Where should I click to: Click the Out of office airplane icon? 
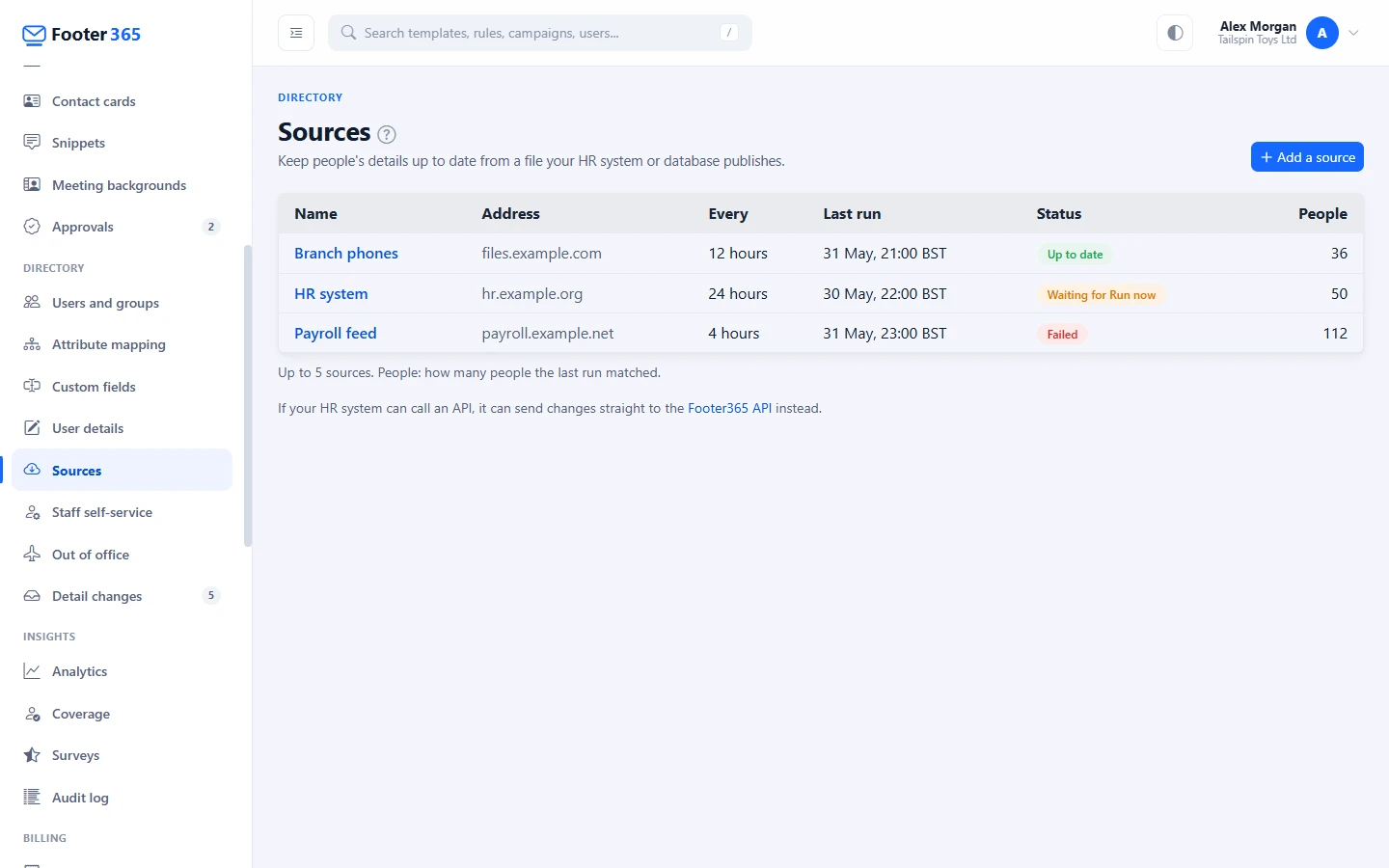coord(32,555)
